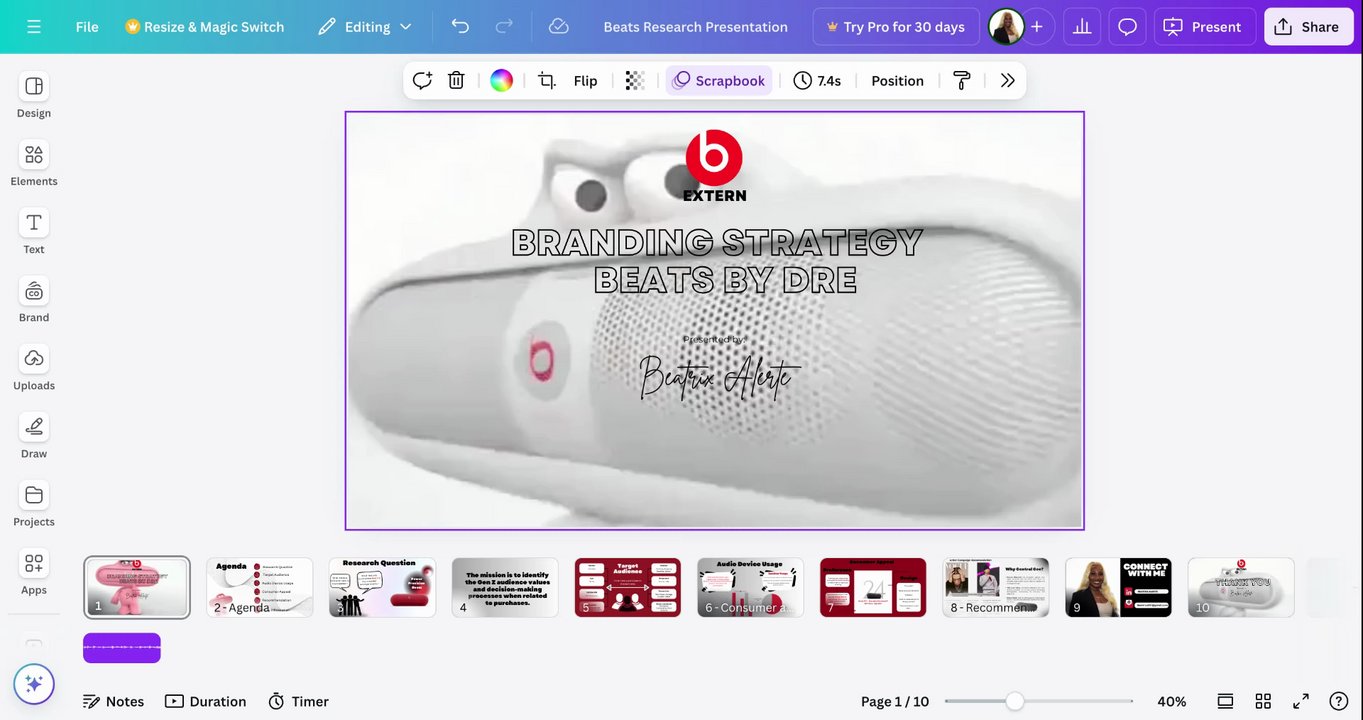Select slide 6 Consumer thumbnail
Screen dimensions: 1363x720
[x=751, y=587]
